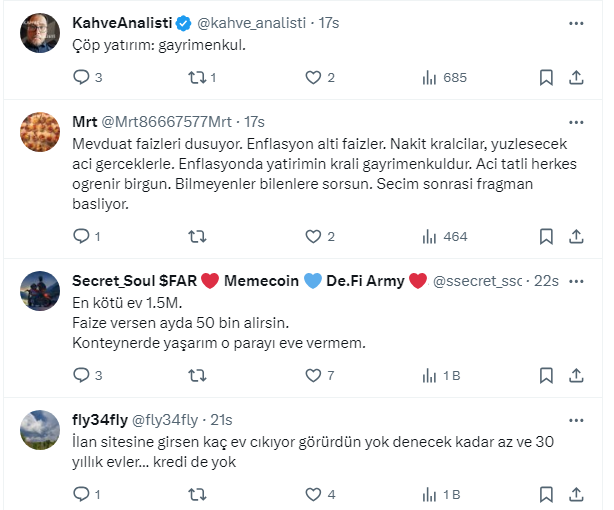Reply to KahveAnalisti's tweet
Screen dimensions: 614x510
82,77
